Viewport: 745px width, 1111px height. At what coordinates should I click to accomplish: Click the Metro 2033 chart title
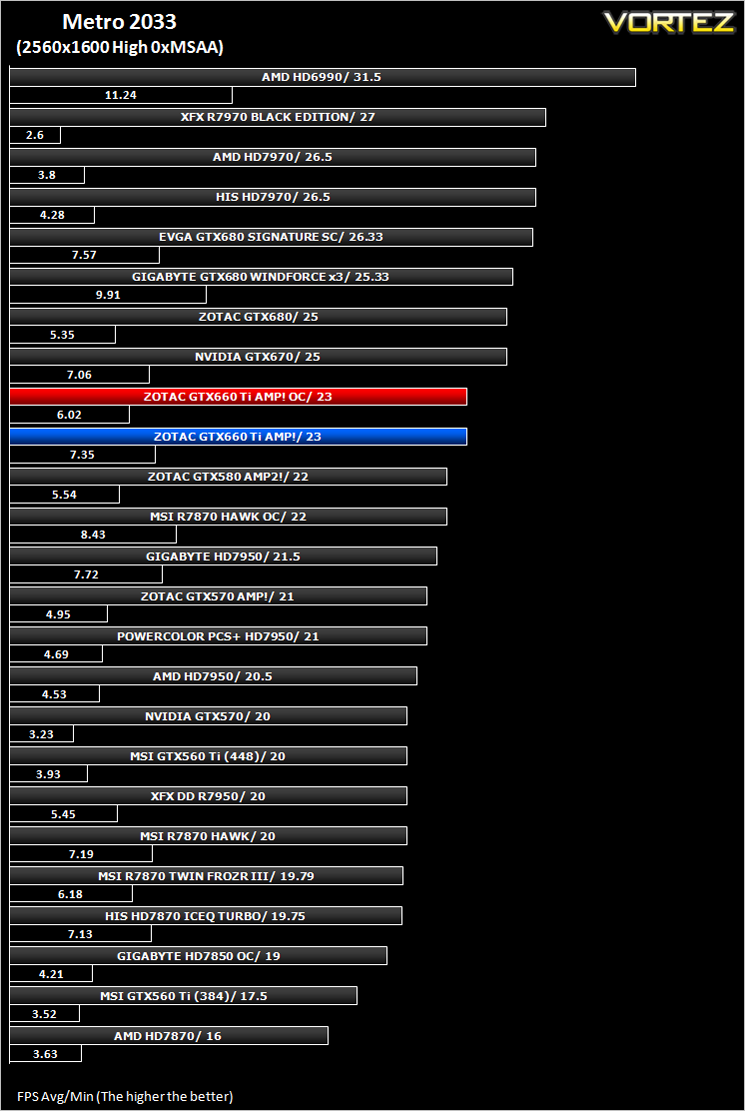pyautogui.click(x=119, y=22)
